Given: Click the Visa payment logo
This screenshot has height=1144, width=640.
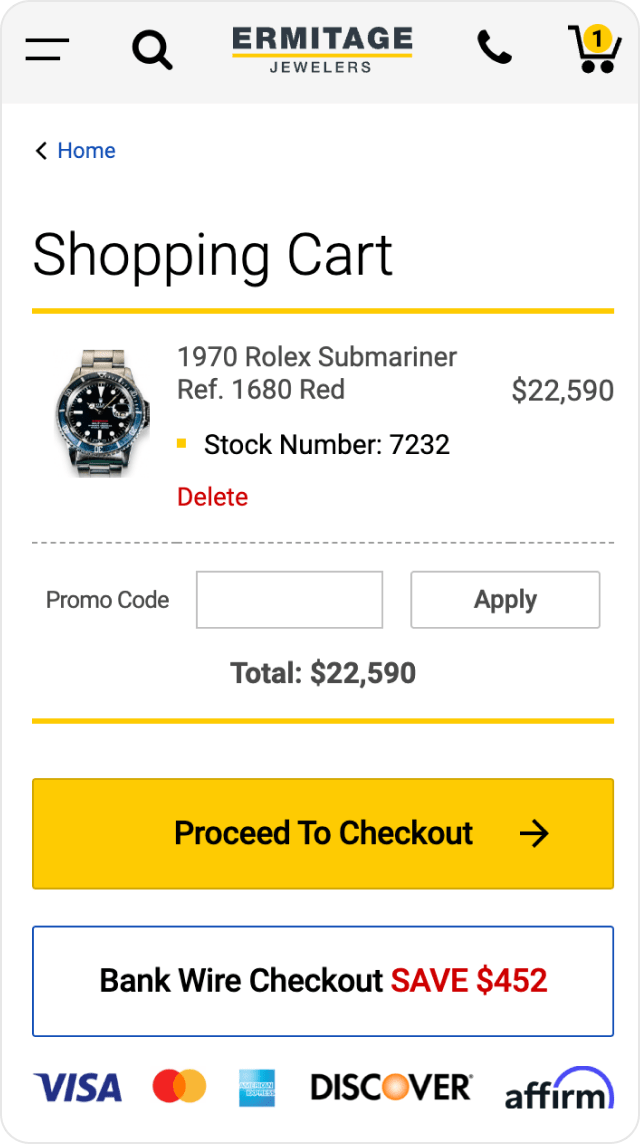Looking at the screenshot, I should (77, 1088).
